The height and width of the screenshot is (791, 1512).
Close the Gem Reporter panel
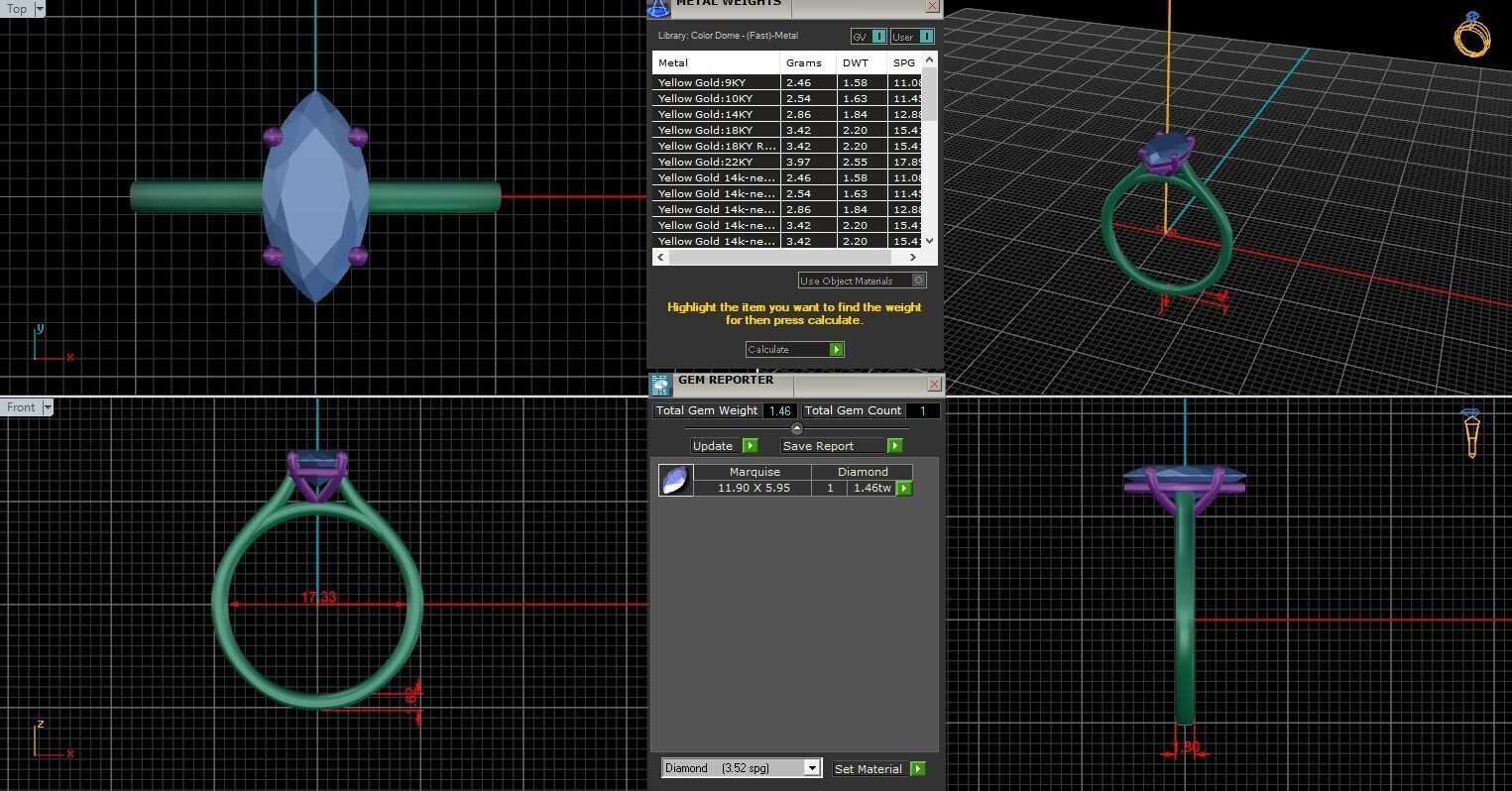pos(934,384)
